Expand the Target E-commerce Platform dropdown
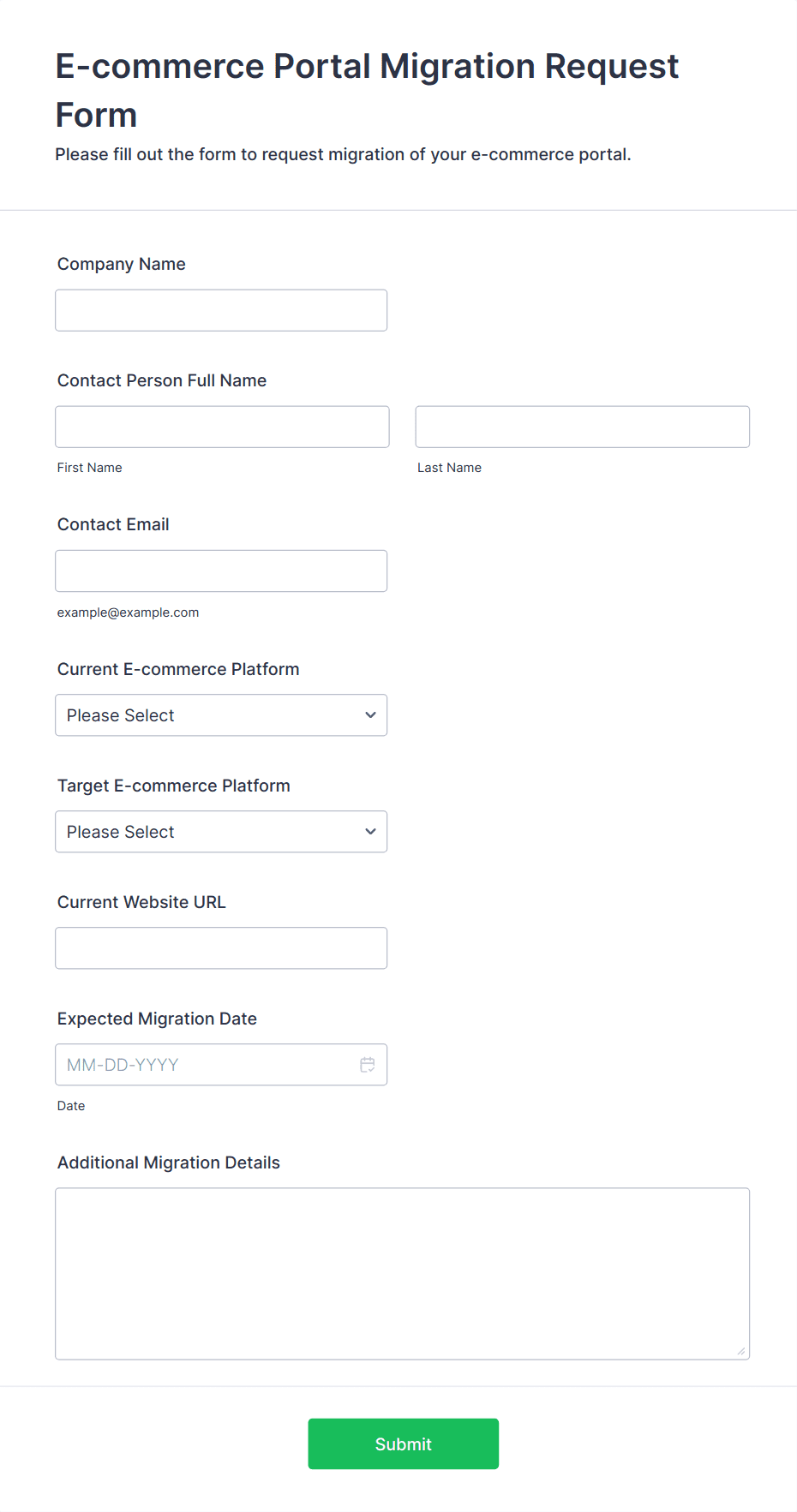This screenshot has height=1512, width=797. pyautogui.click(x=221, y=832)
